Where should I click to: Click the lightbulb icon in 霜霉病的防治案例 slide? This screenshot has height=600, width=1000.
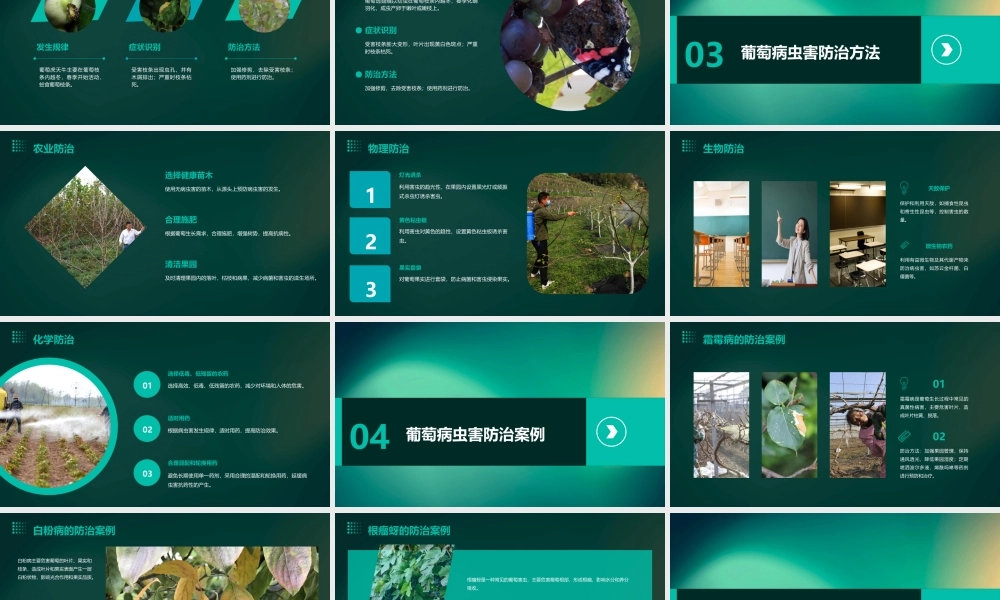pos(904,383)
